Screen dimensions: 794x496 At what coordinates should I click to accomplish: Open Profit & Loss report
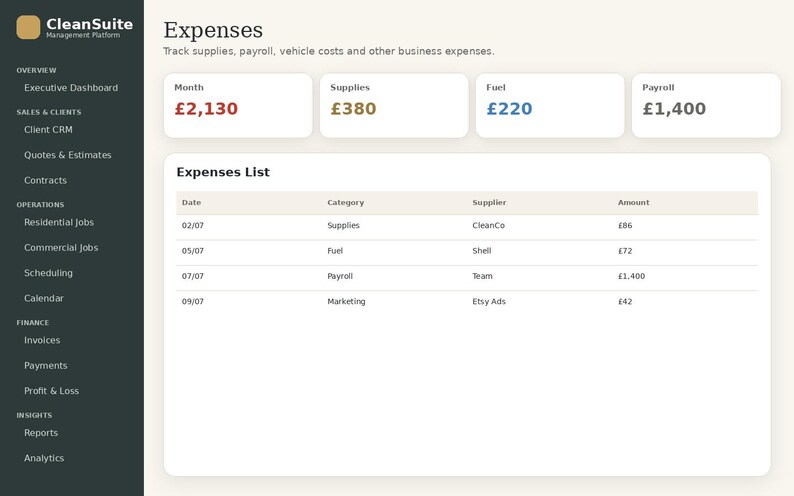point(51,391)
